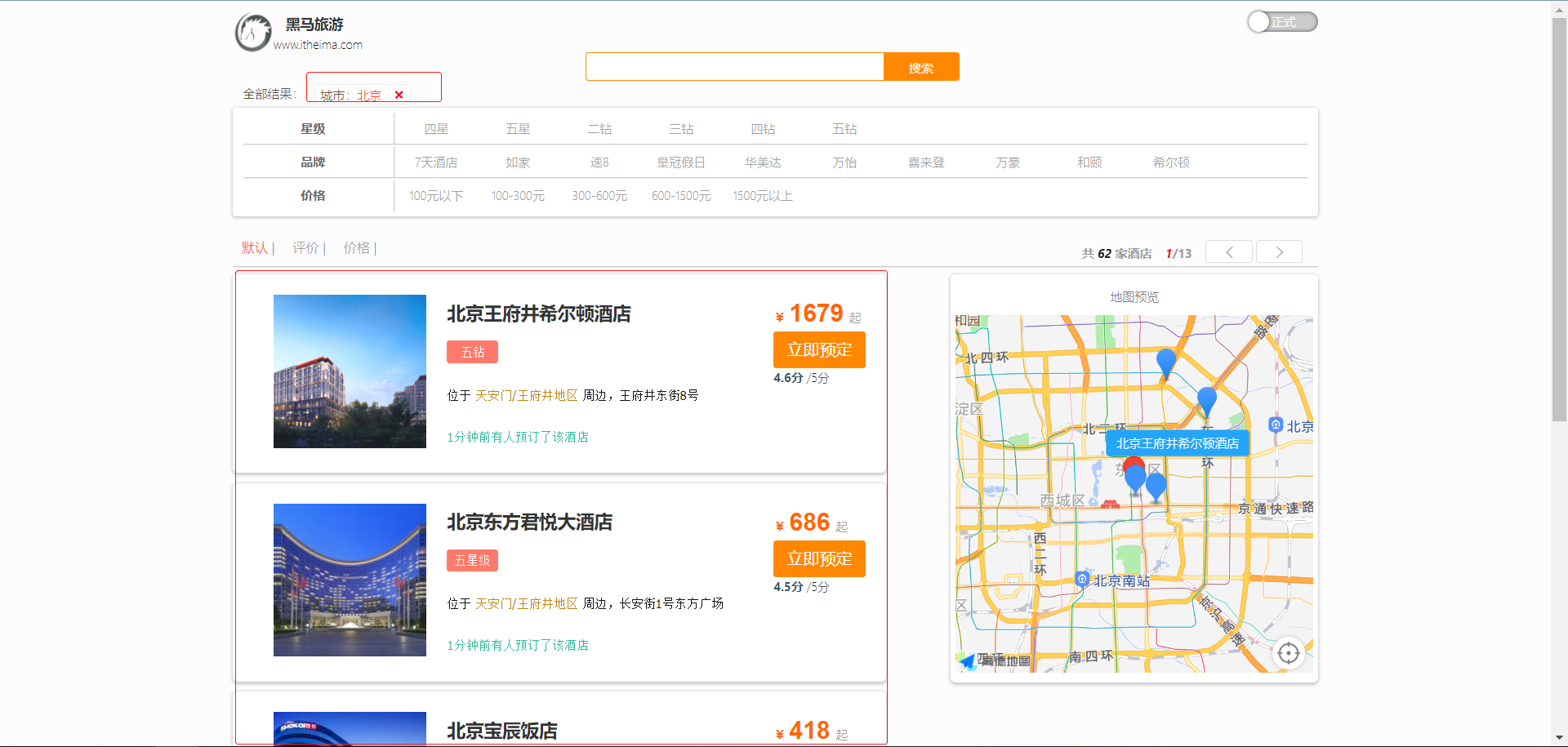Image resolution: width=1568 pixels, height=747 pixels.
Task: Click hotel title 北京王府井希尔顿酒店
Action: 539,313
